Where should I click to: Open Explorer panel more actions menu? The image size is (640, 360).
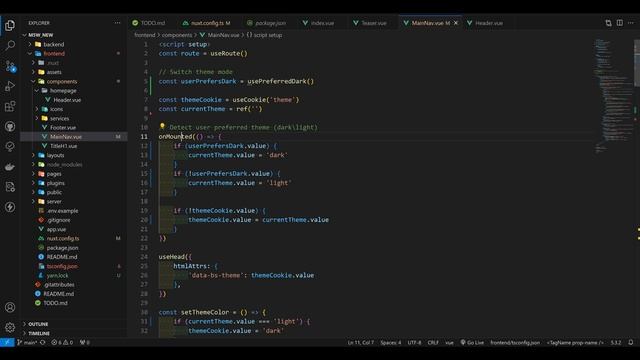coord(118,23)
